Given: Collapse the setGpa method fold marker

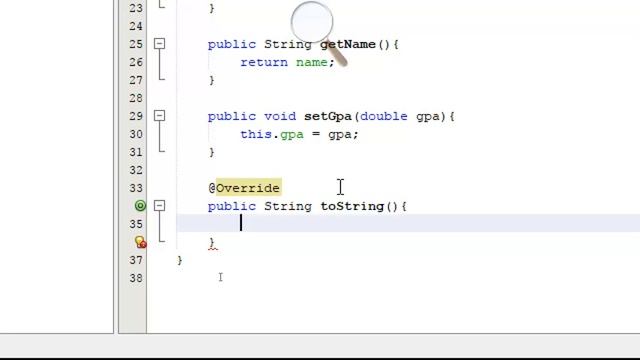Looking at the screenshot, I should 160,116.
